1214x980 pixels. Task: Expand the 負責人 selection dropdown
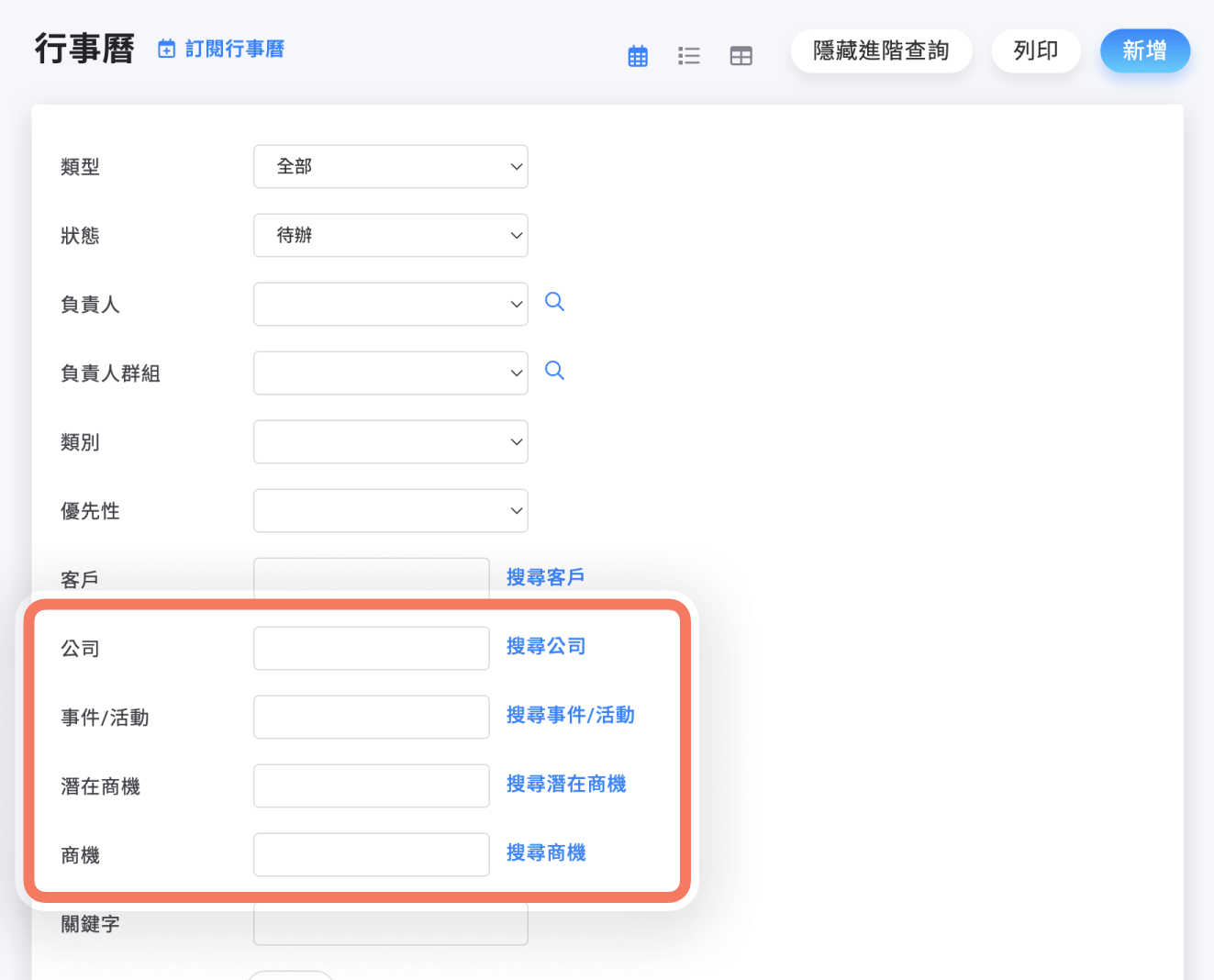point(390,304)
